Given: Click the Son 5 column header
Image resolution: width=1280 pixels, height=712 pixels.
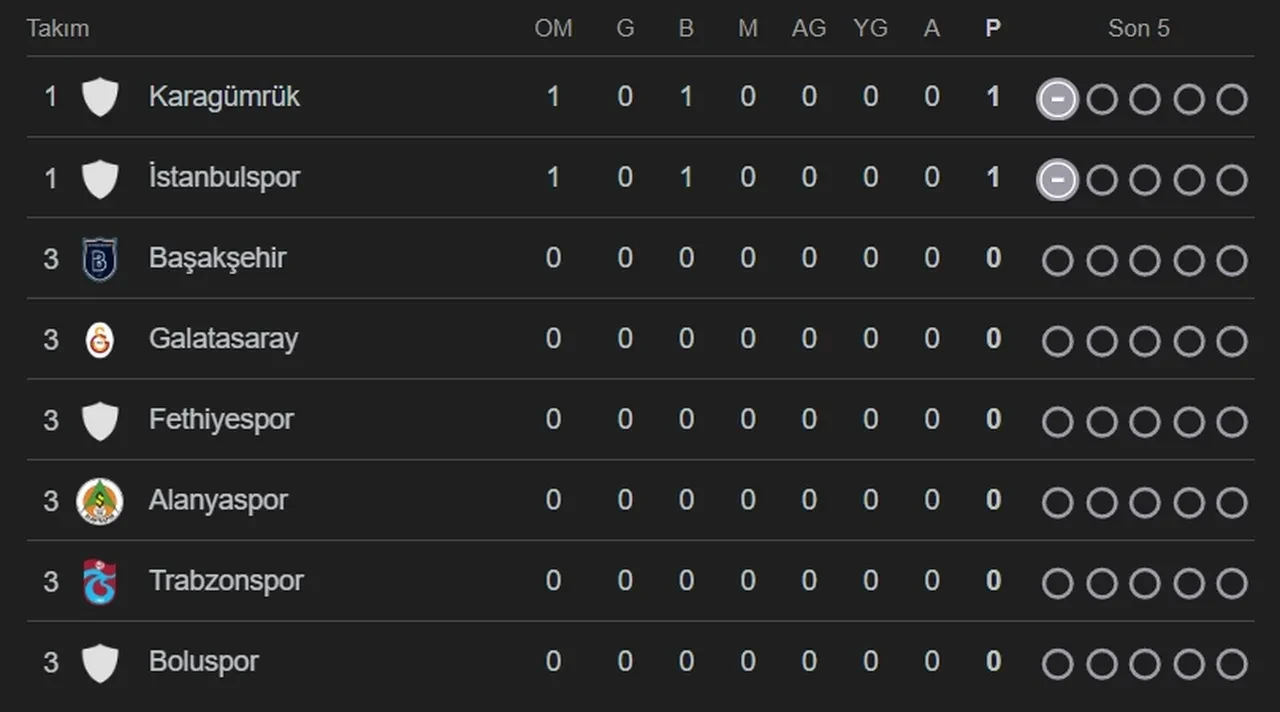Looking at the screenshot, I should click(1138, 28).
